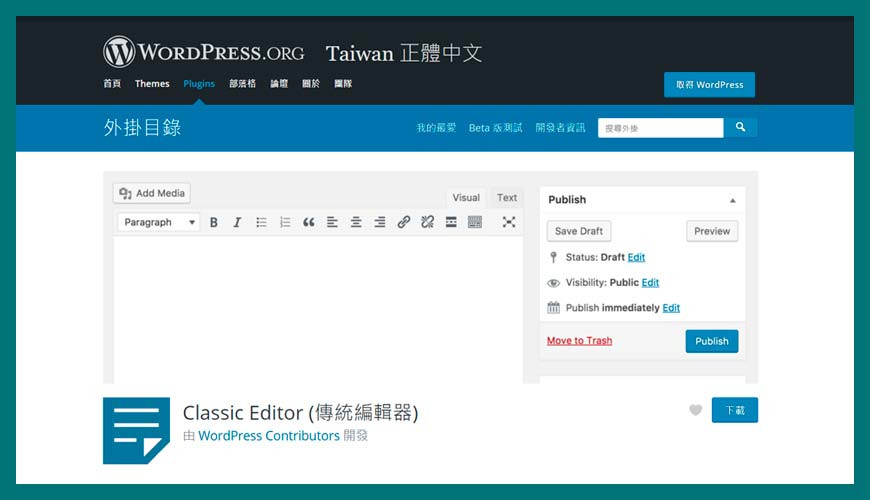The image size is (870, 500).
Task: Insert Read More tag
Action: 451,223
